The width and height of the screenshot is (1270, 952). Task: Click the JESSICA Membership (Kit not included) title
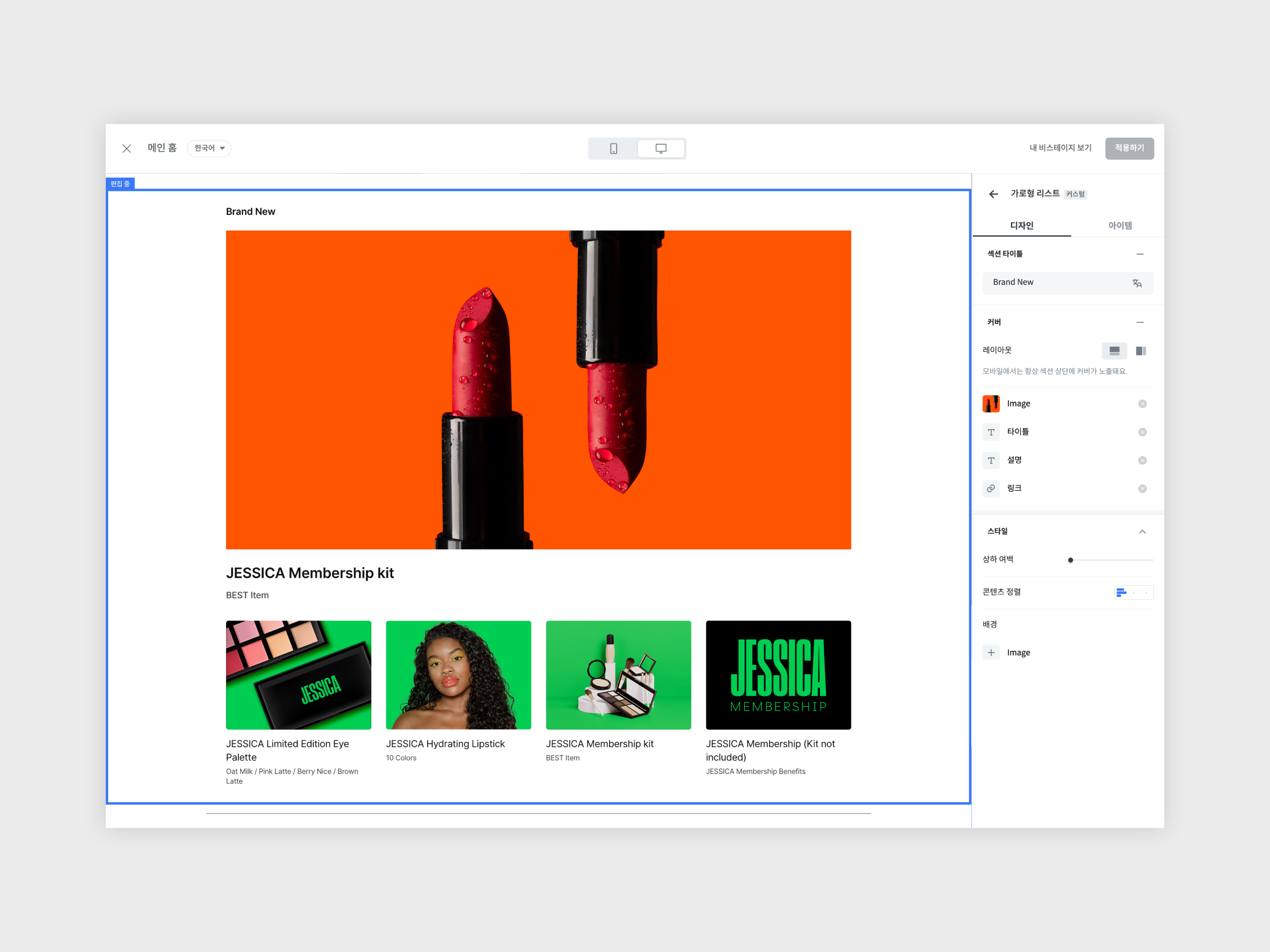pos(770,750)
